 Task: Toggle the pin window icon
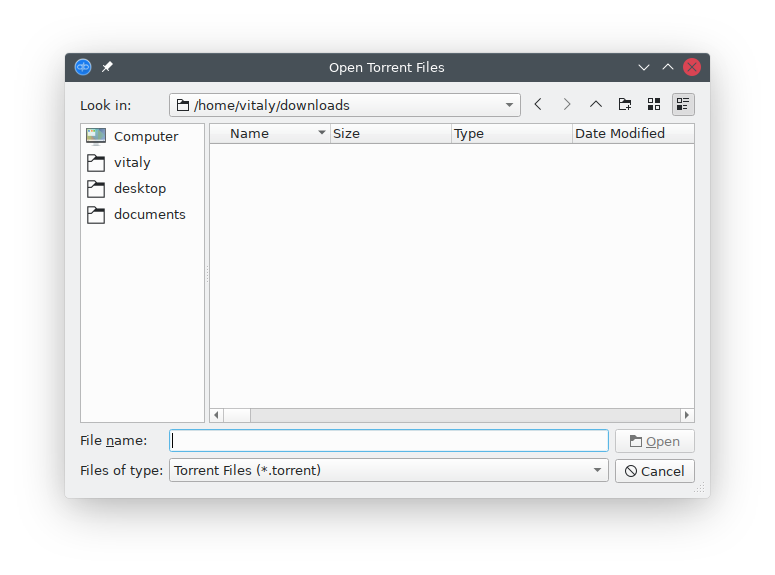[x=107, y=67]
